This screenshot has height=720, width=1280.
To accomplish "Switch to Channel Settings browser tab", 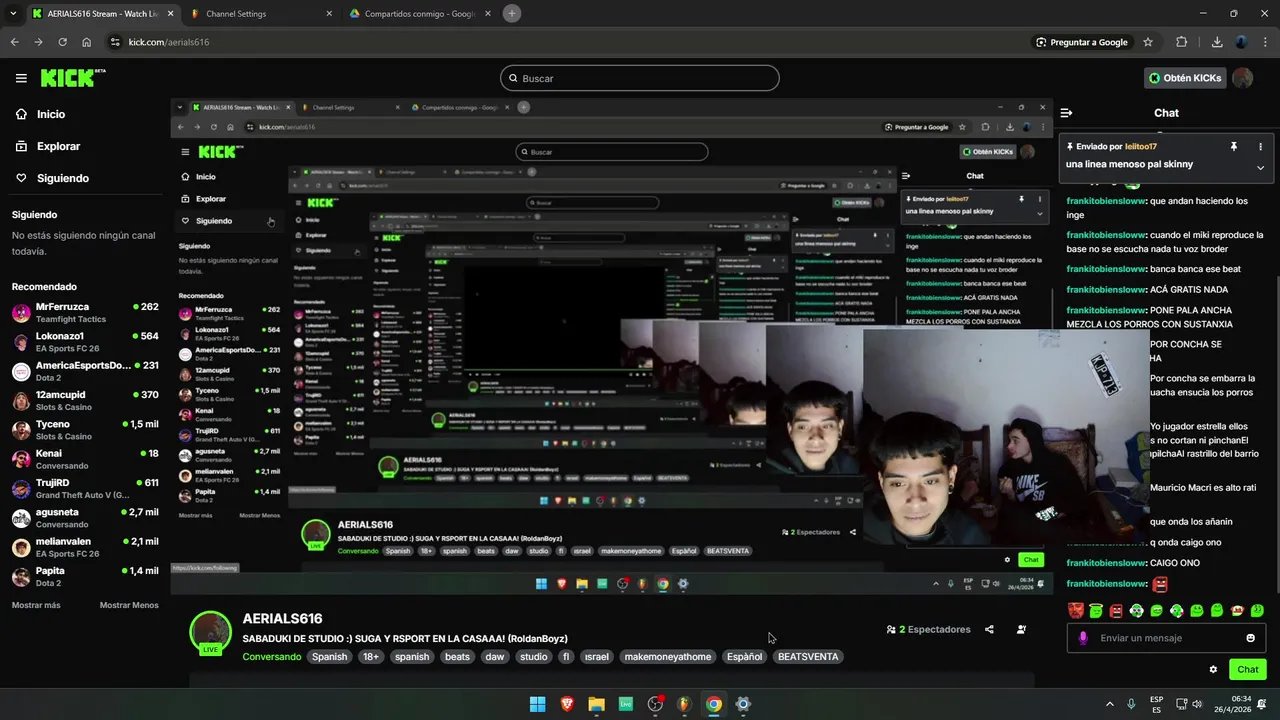I will pos(262,14).
